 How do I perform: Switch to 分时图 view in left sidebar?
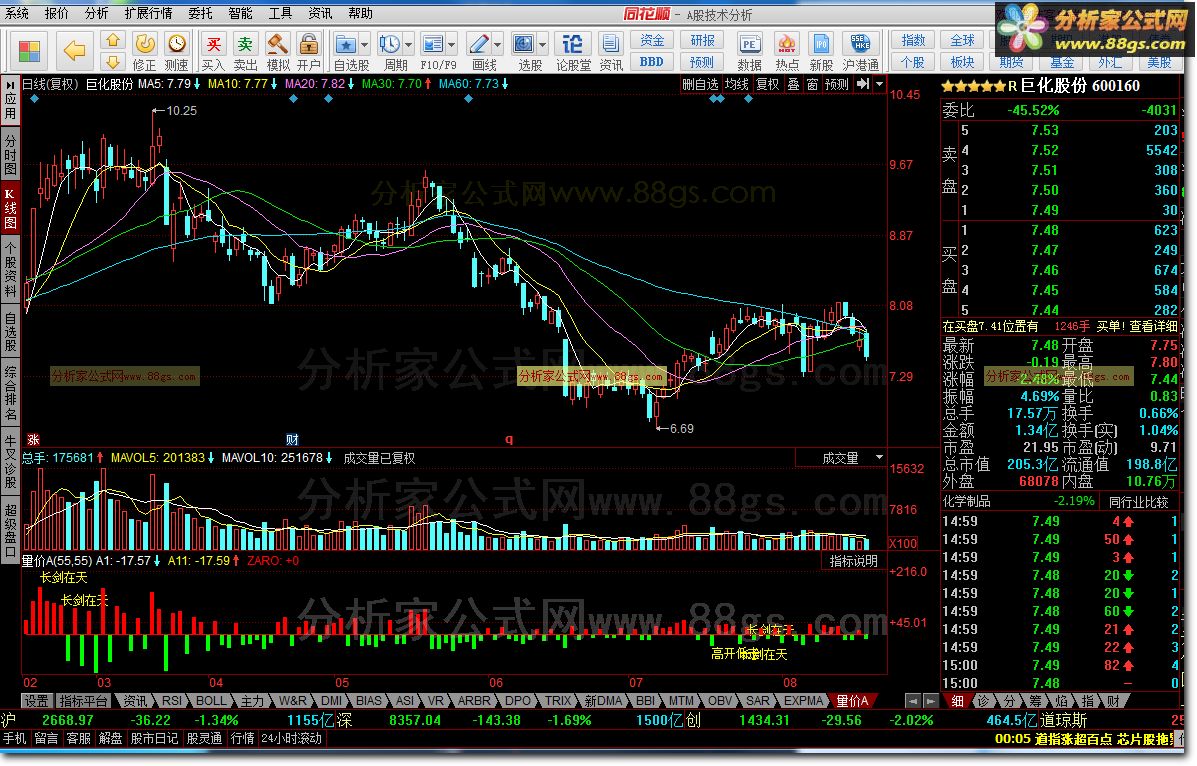[10, 155]
